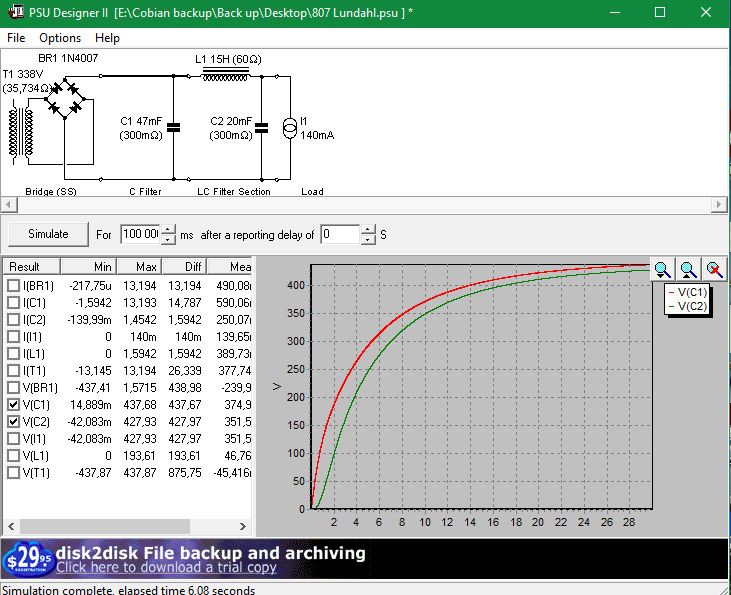Enable the I(C1) result checkbox

click(x=14, y=303)
